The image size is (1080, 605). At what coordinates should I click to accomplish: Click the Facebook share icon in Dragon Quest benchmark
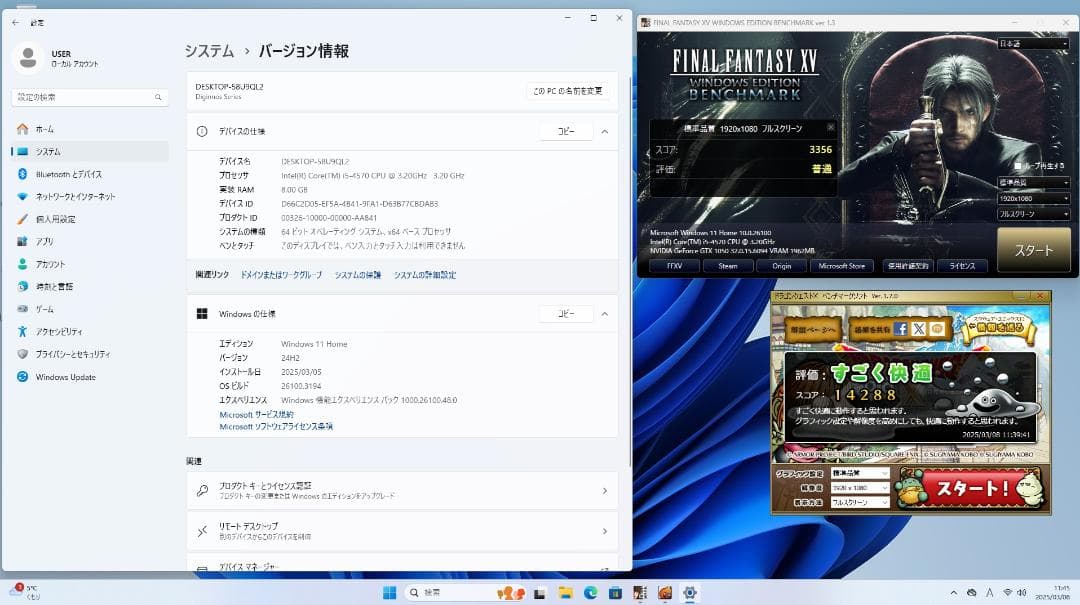click(901, 328)
